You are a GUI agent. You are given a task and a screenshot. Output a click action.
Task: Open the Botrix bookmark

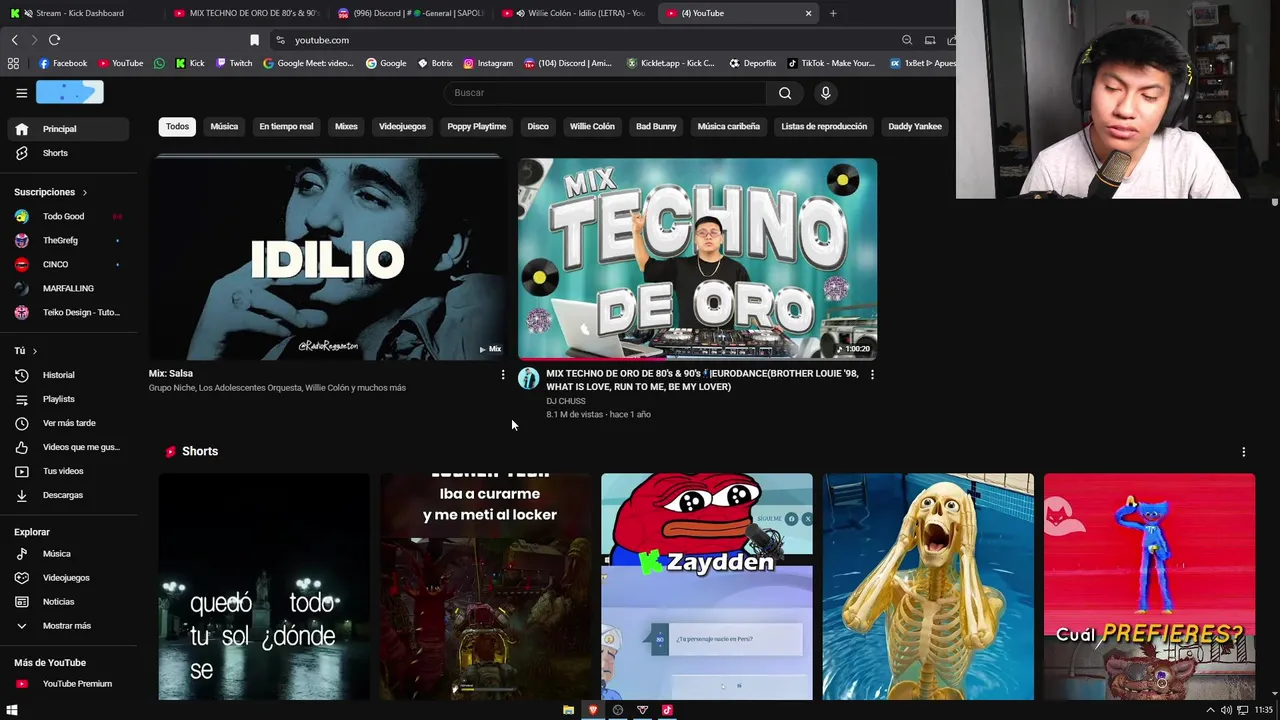tap(435, 63)
